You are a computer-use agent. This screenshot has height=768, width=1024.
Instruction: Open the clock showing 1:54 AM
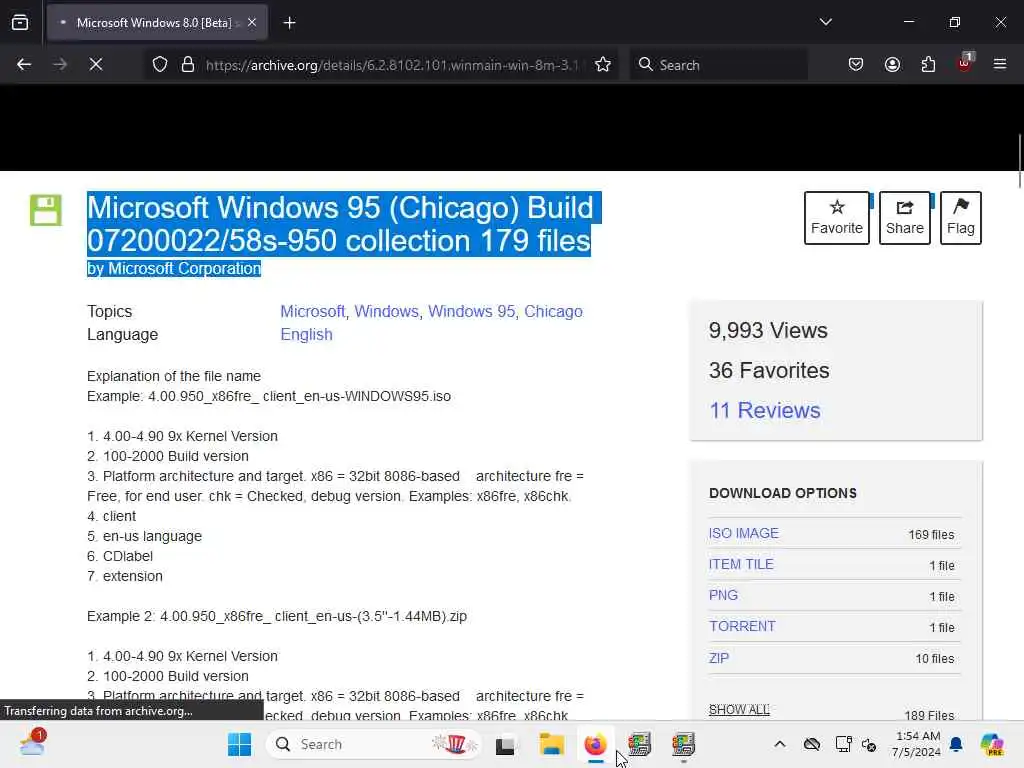(x=916, y=744)
